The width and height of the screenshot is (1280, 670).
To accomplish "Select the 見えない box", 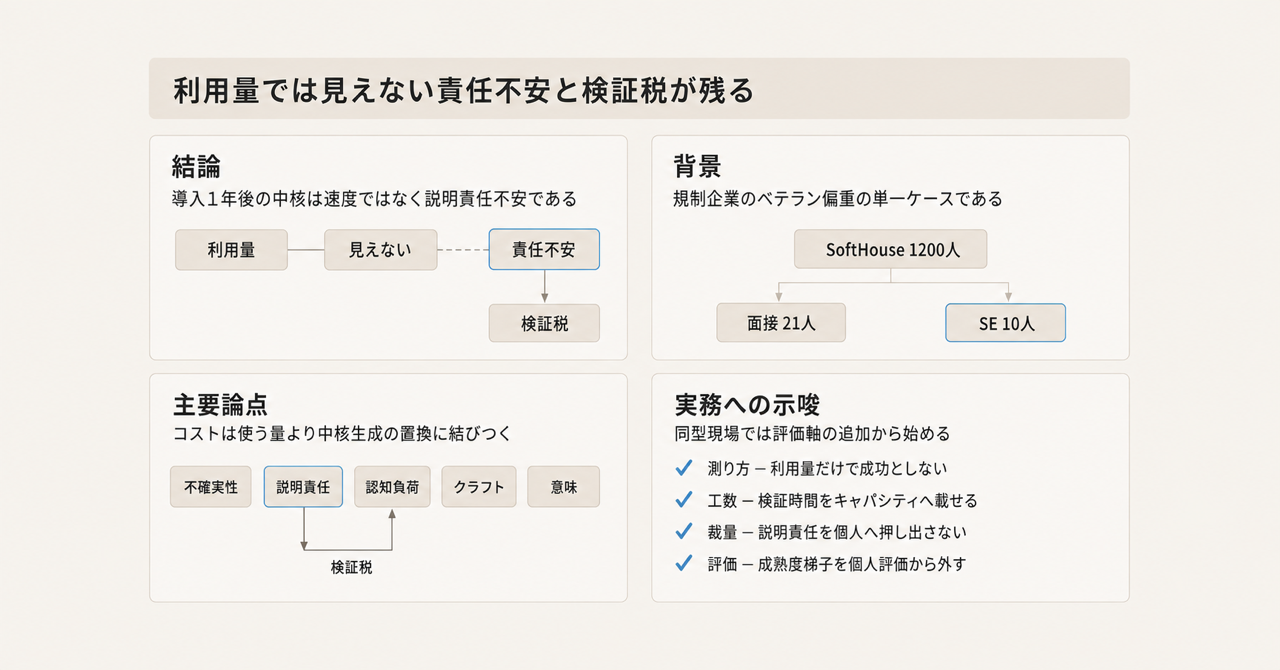I will [x=381, y=250].
